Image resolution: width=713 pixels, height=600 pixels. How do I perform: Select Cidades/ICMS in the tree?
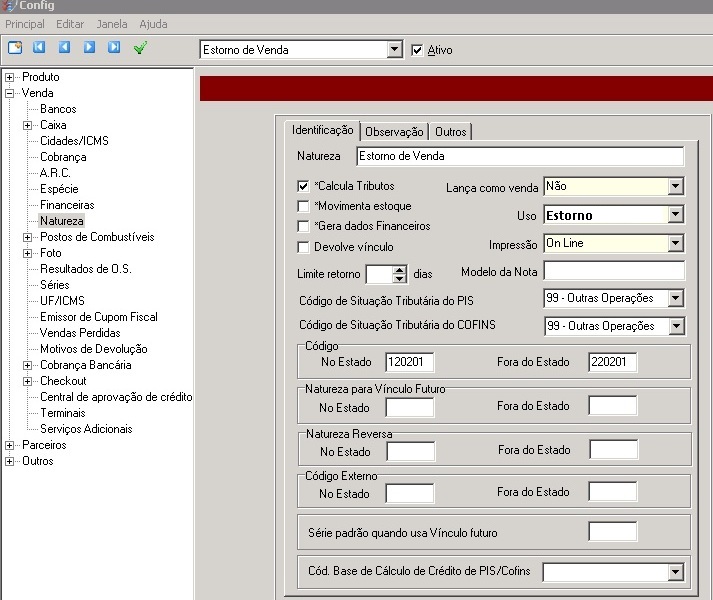[75, 141]
